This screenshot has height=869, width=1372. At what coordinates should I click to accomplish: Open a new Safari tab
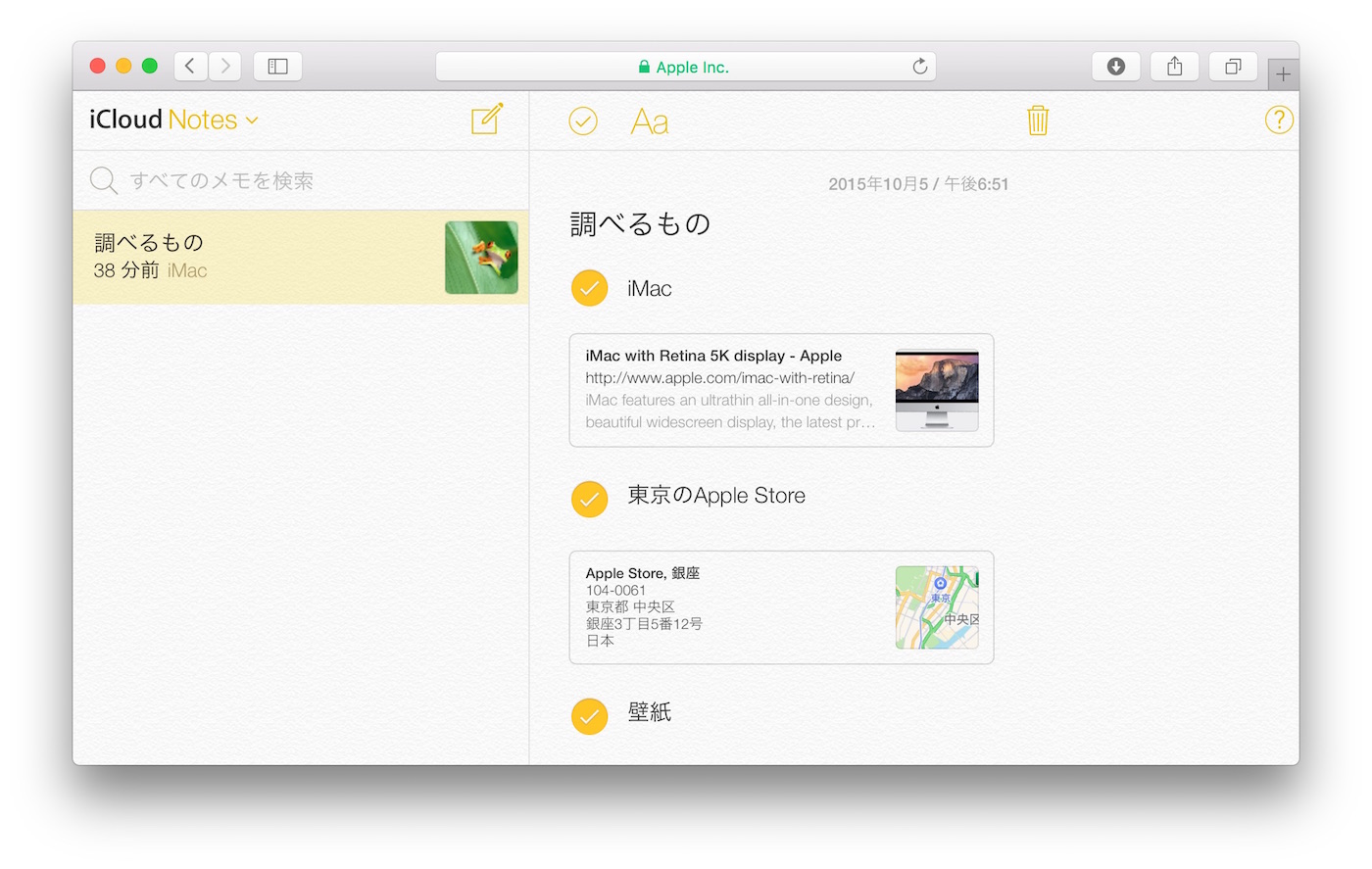tap(1283, 74)
